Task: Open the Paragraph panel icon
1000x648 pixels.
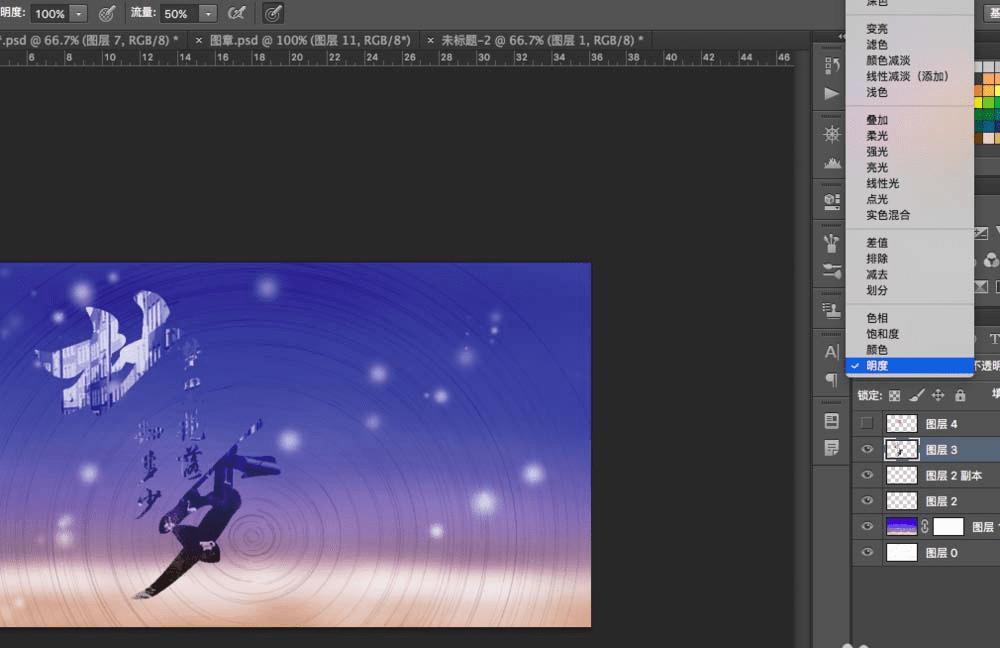Action: (x=832, y=380)
